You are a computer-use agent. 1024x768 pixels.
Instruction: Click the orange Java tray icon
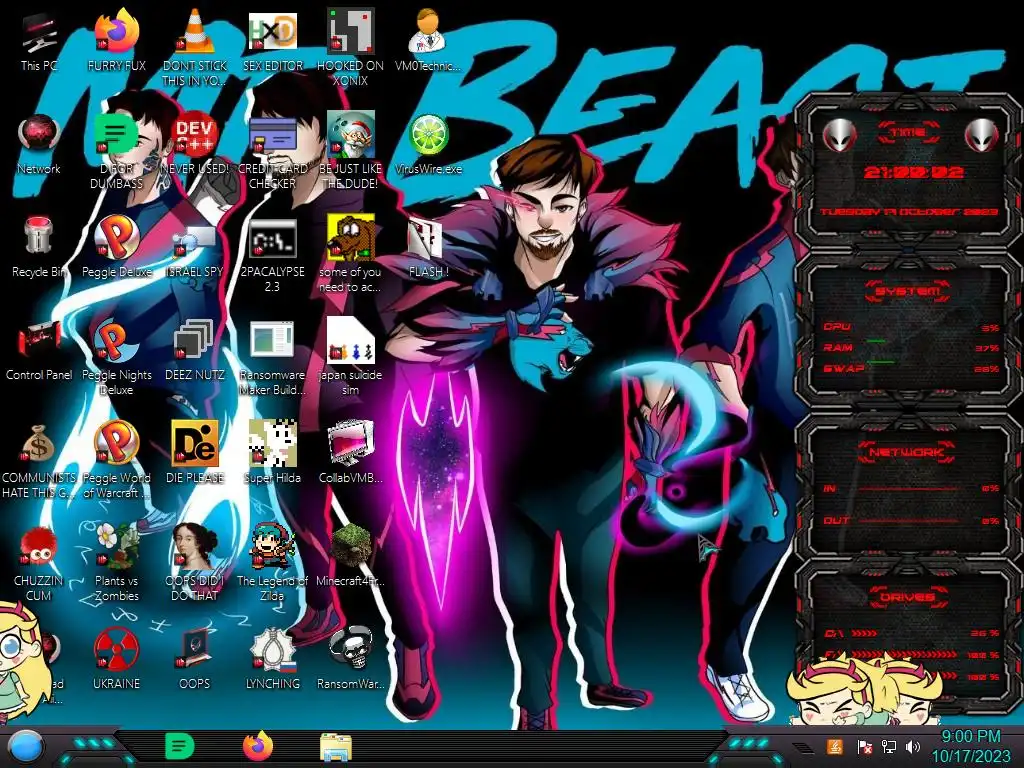(834, 746)
